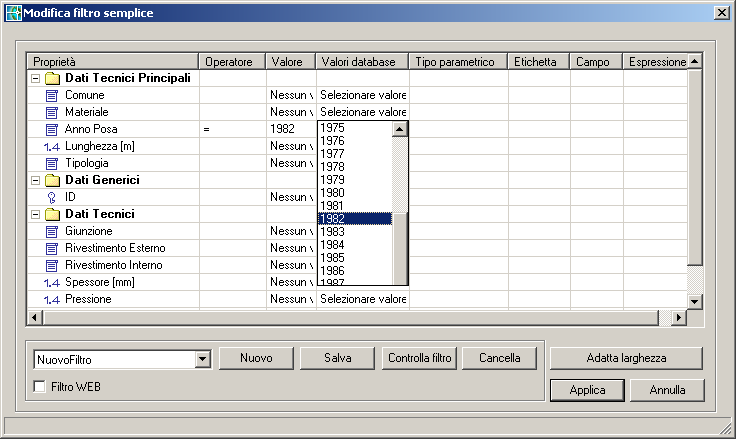Click the Spessore [mm] numeric icon

tap(53, 282)
